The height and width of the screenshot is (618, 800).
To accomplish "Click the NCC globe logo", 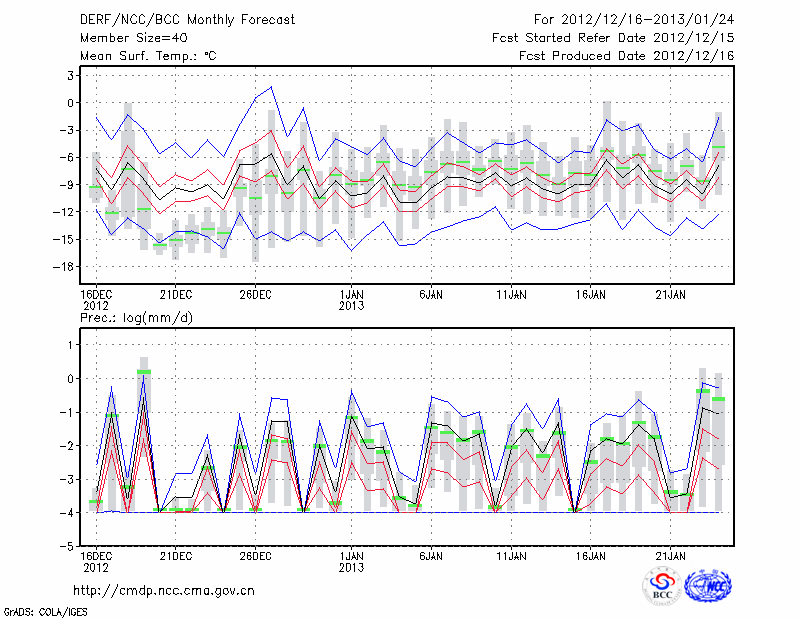I will pos(711,586).
